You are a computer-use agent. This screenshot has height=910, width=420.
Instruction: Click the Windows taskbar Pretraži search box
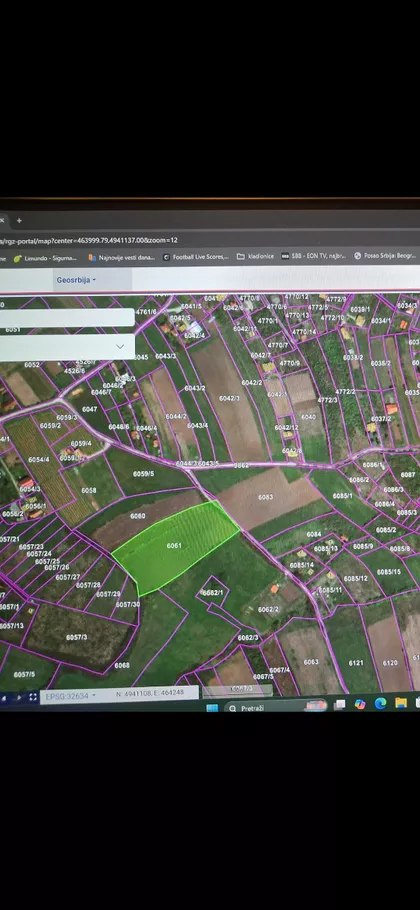point(275,707)
